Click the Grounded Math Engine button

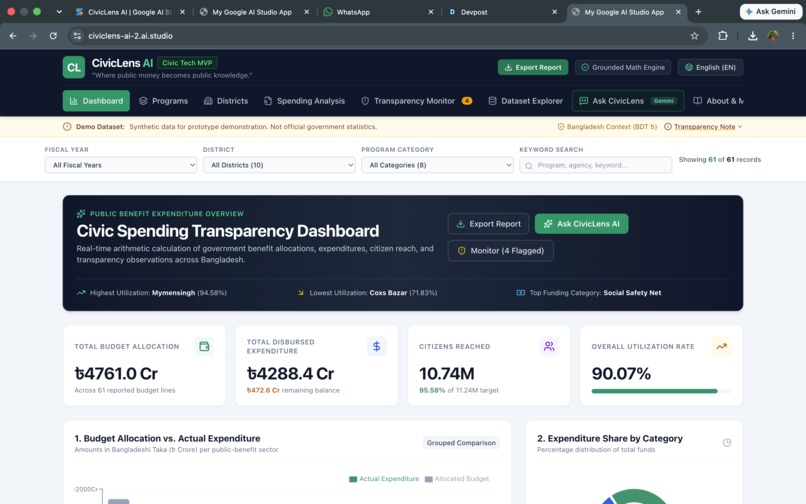[623, 67]
